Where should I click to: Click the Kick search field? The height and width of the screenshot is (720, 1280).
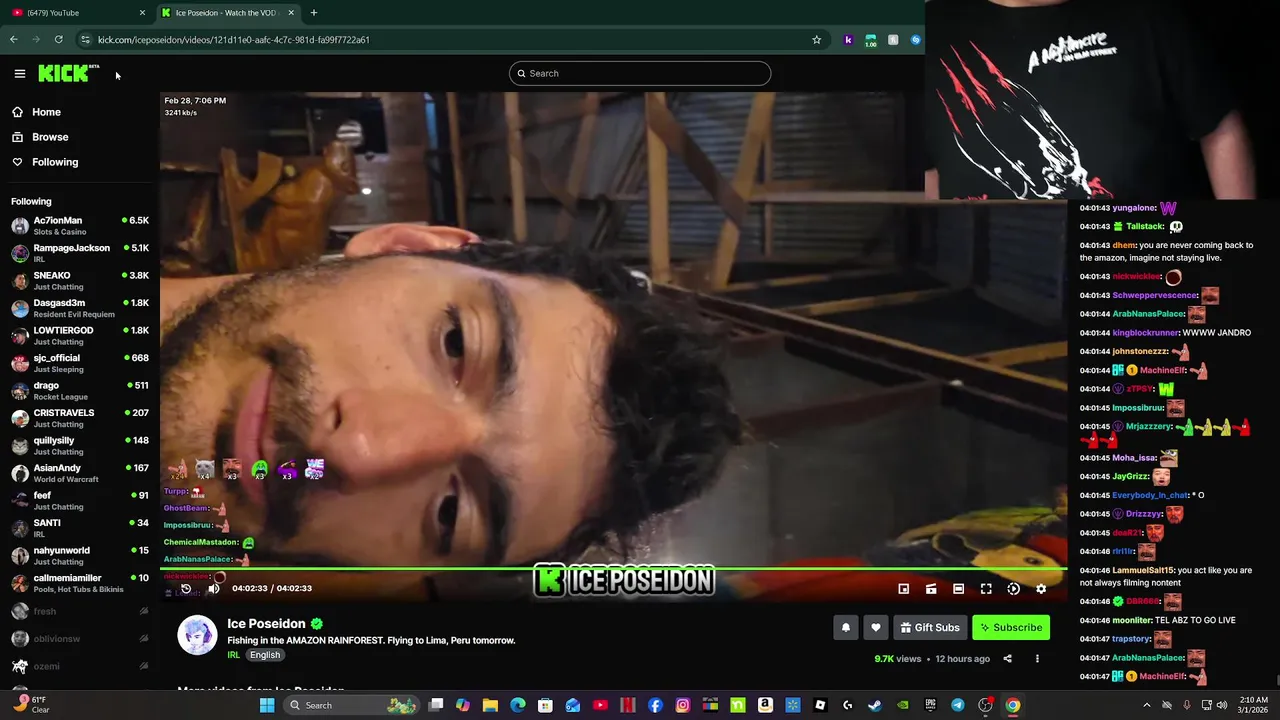tap(640, 73)
